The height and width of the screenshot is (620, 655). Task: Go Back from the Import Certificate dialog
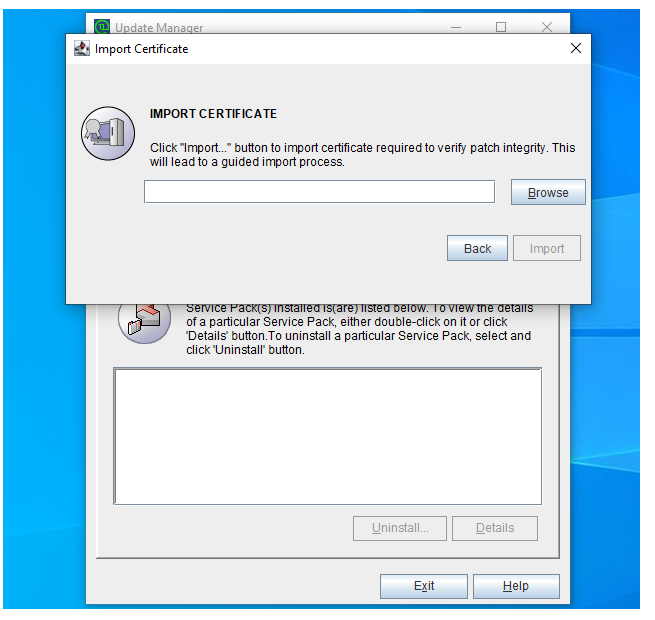coord(477,249)
